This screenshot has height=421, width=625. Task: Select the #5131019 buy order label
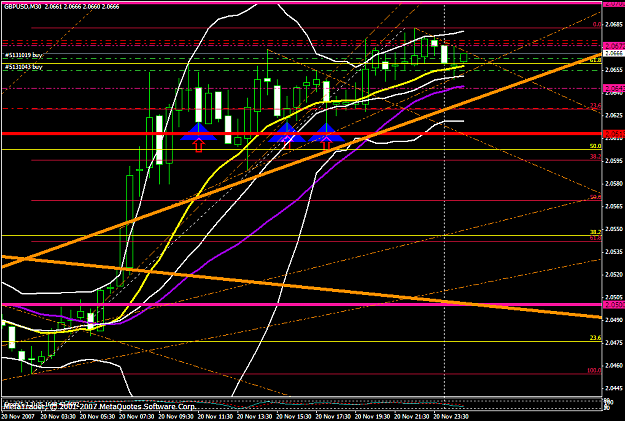[24, 55]
